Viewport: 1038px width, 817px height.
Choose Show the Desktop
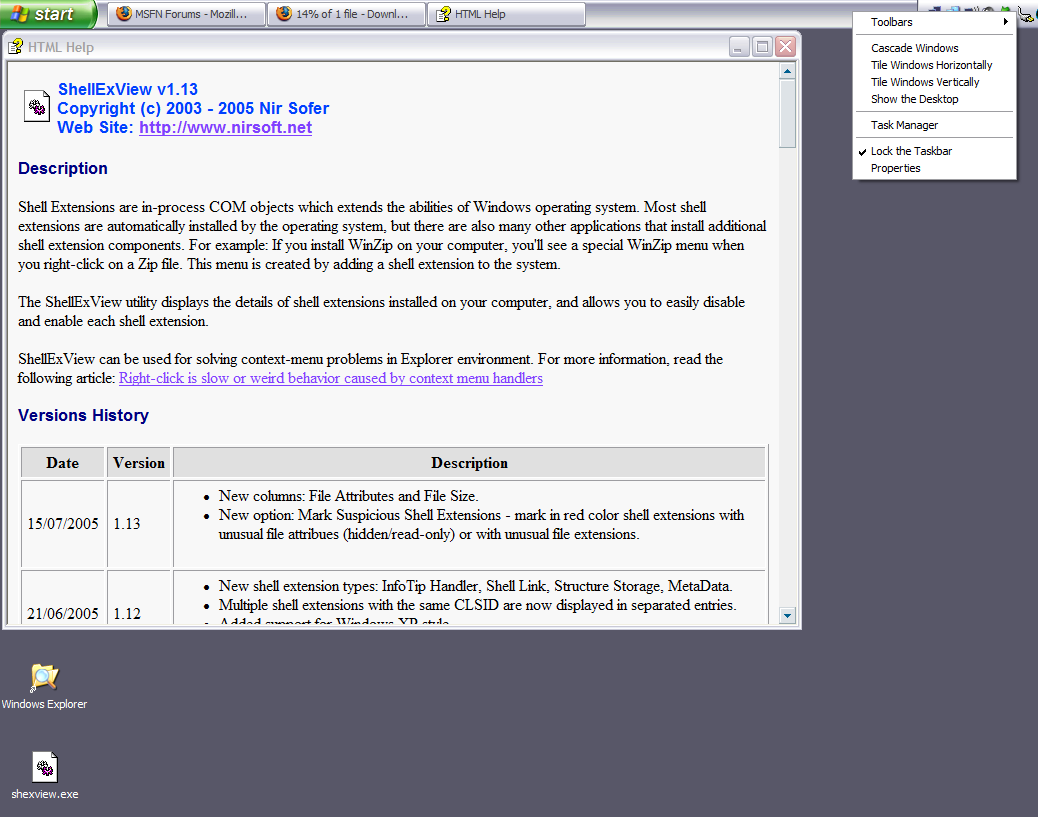[x=935, y=99]
